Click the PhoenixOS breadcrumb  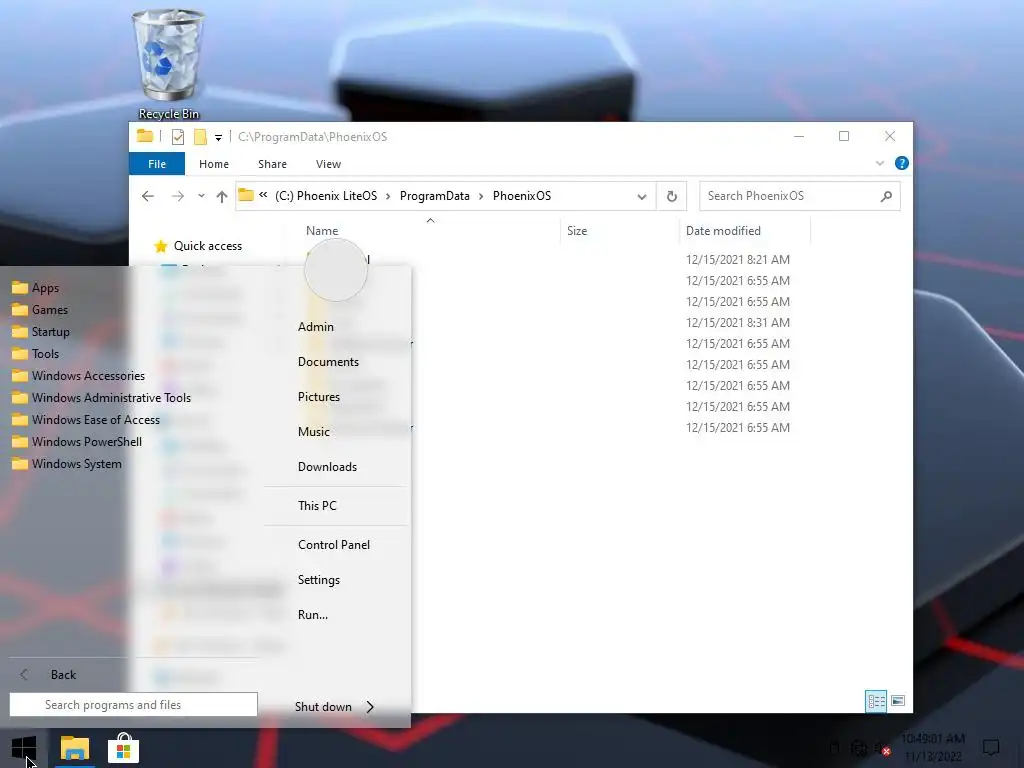pos(522,196)
